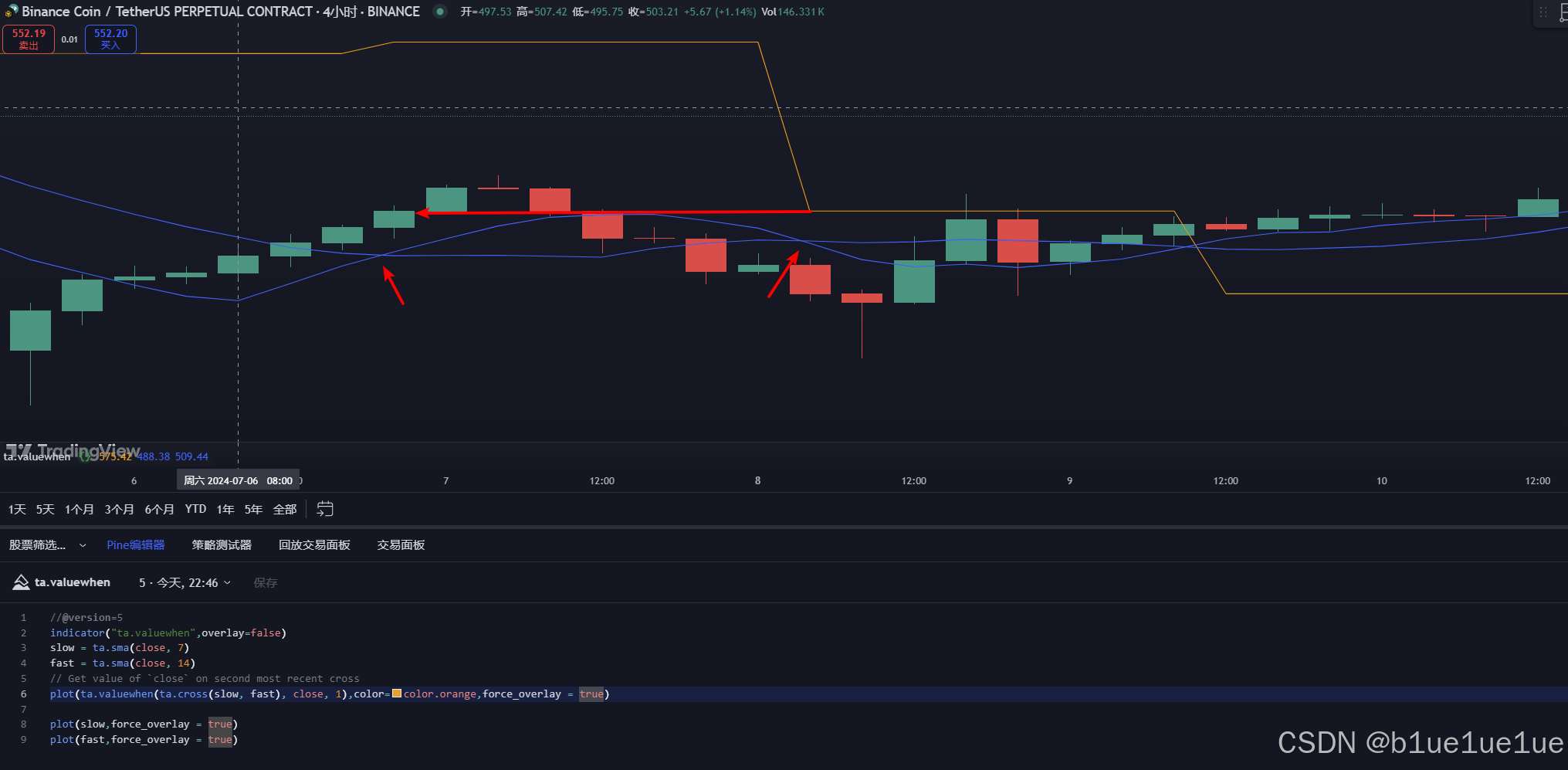The height and width of the screenshot is (770, 1568).
Task: Click the slow = ta.sma(close, 7) line
Action: click(x=120, y=648)
